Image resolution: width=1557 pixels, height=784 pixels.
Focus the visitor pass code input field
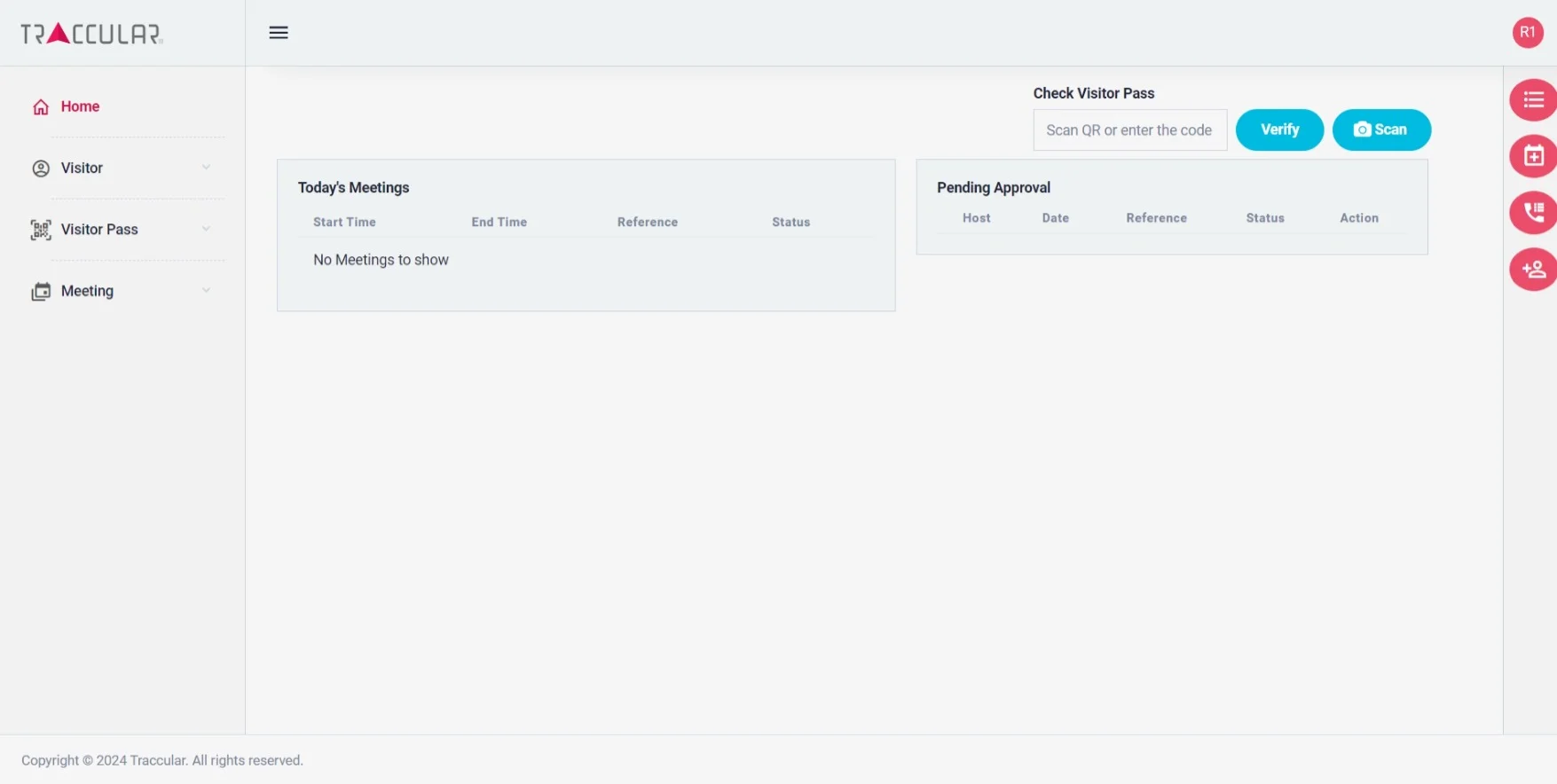[1129, 130]
